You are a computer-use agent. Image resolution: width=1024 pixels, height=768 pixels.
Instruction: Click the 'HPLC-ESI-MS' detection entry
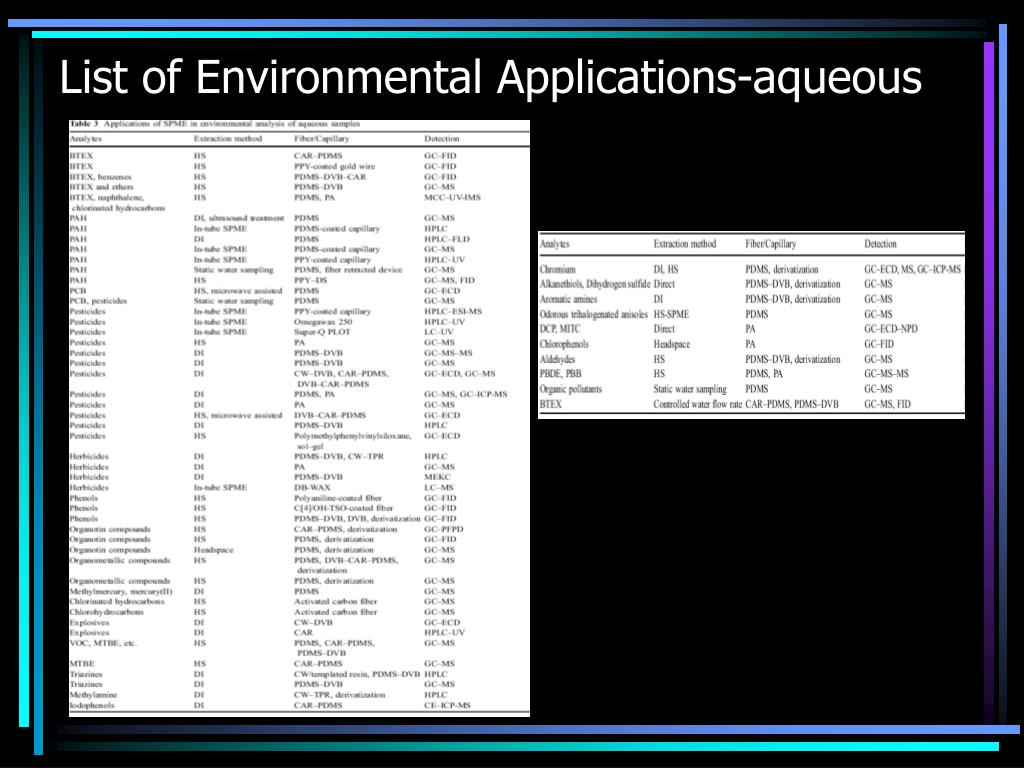coord(453,312)
